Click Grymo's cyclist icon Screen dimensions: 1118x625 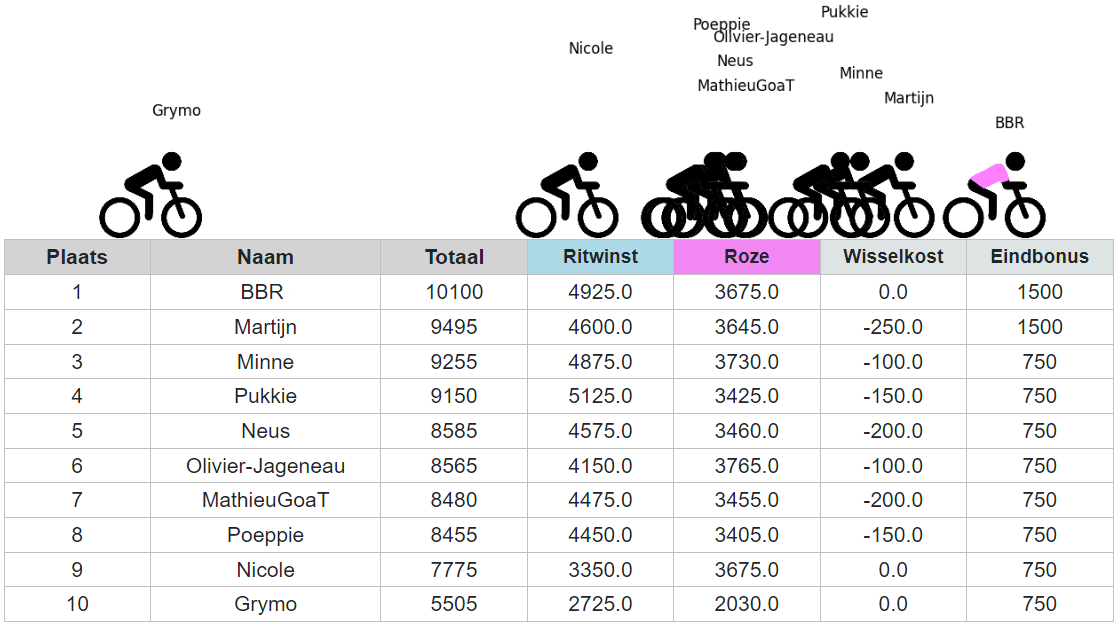click(x=151, y=195)
